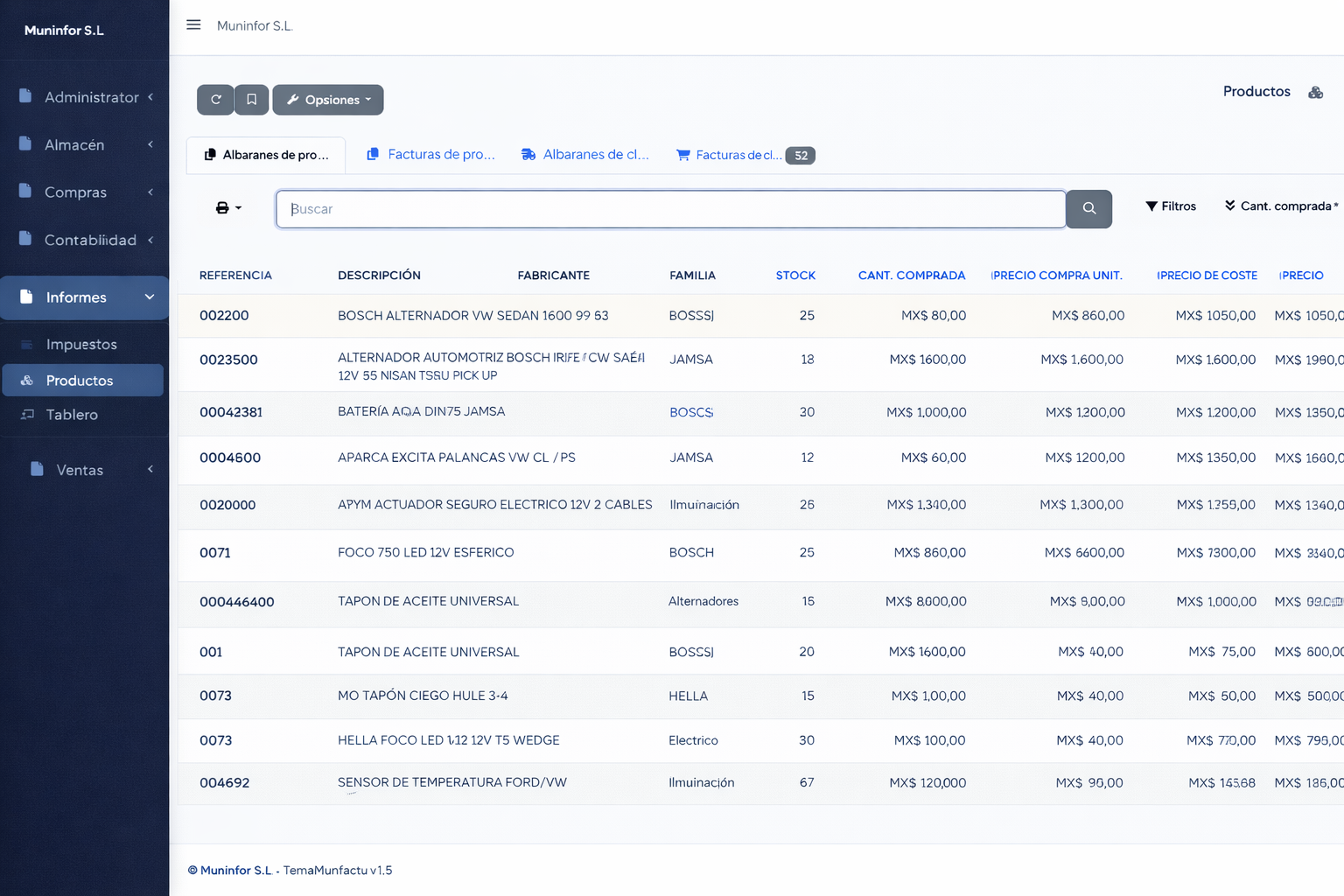
Task: Click the magnifier search button
Action: click(1088, 209)
